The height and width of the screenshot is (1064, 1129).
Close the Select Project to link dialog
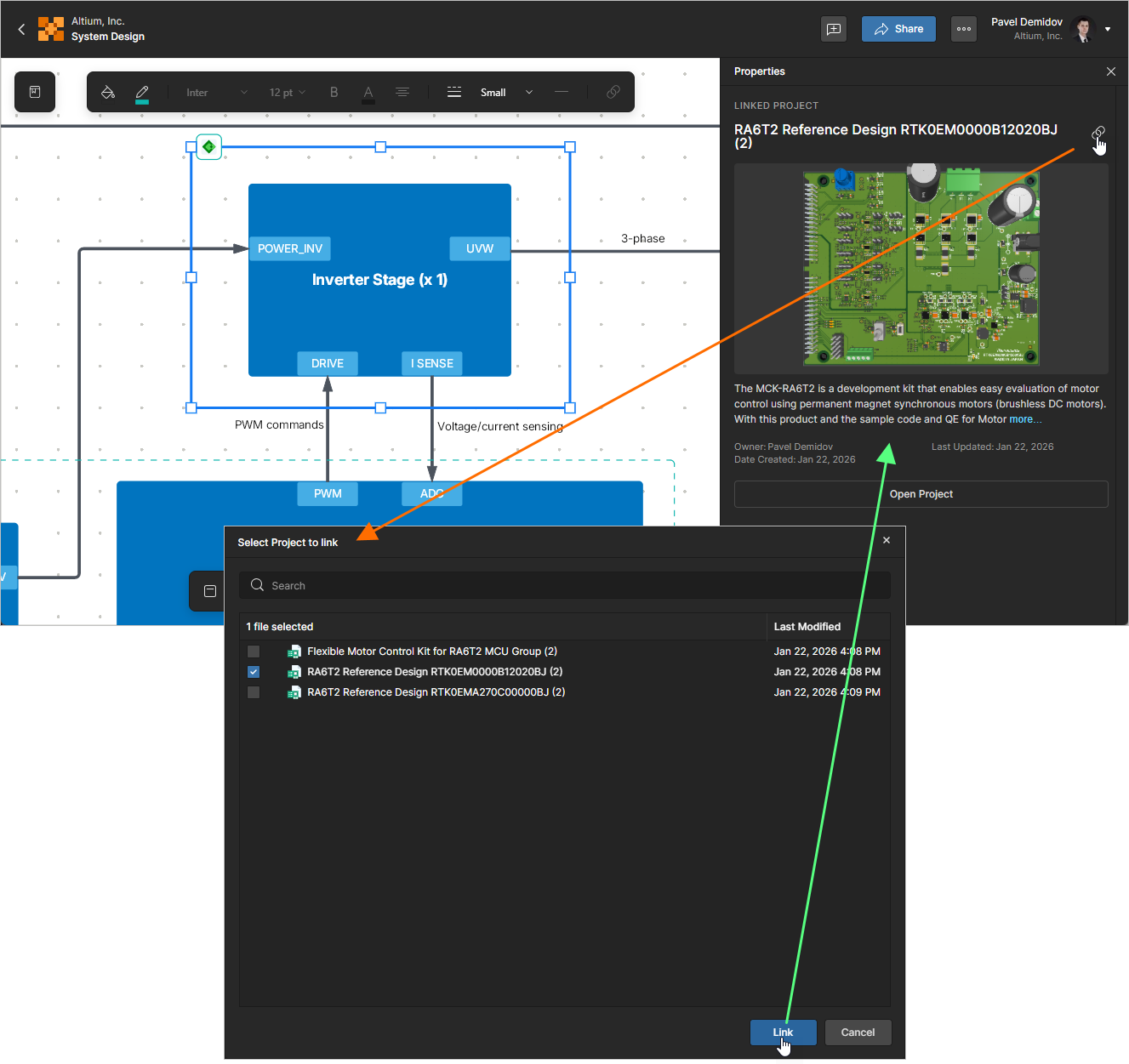pyautogui.click(x=887, y=540)
